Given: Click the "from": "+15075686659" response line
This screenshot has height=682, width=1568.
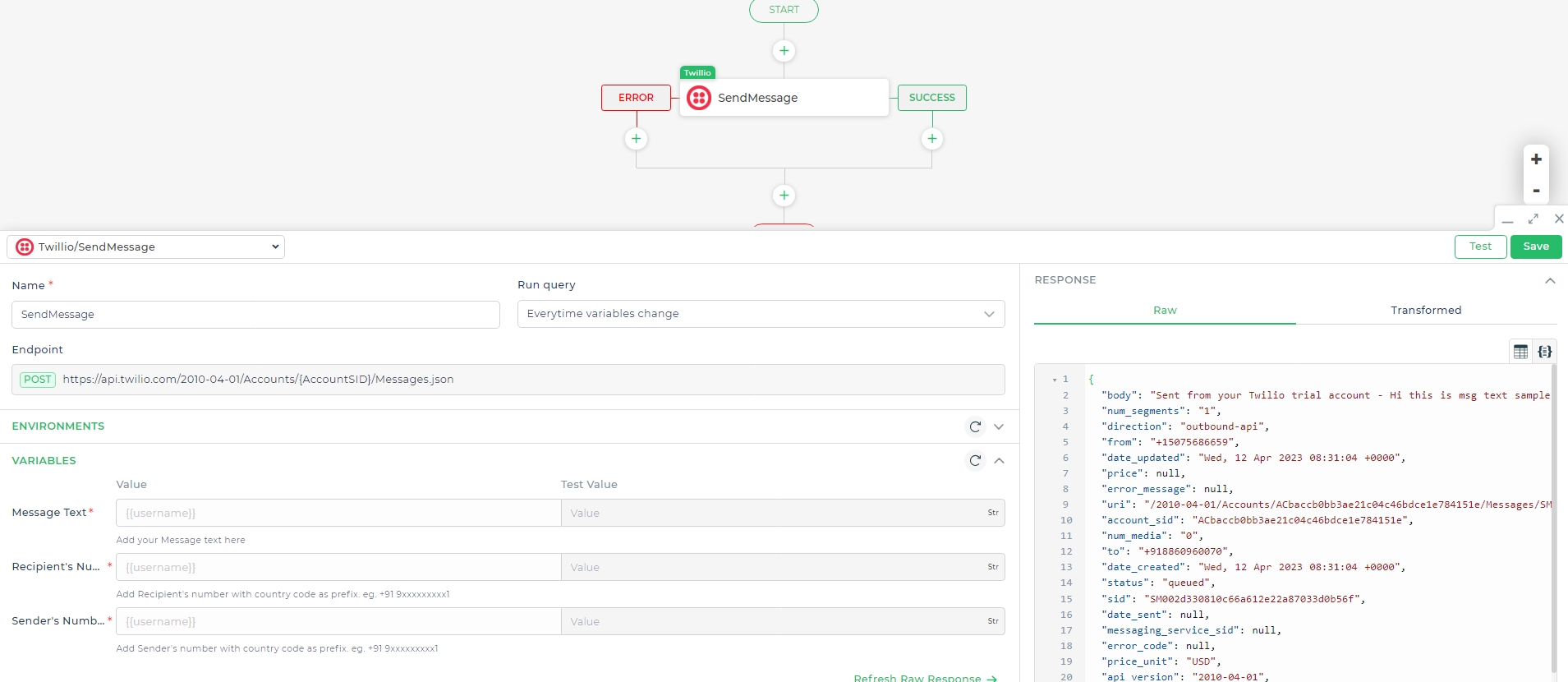Looking at the screenshot, I should click(1170, 442).
